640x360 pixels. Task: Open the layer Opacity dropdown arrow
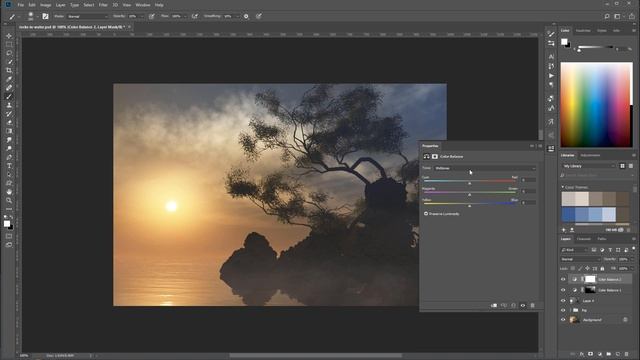pyautogui.click(x=632, y=259)
